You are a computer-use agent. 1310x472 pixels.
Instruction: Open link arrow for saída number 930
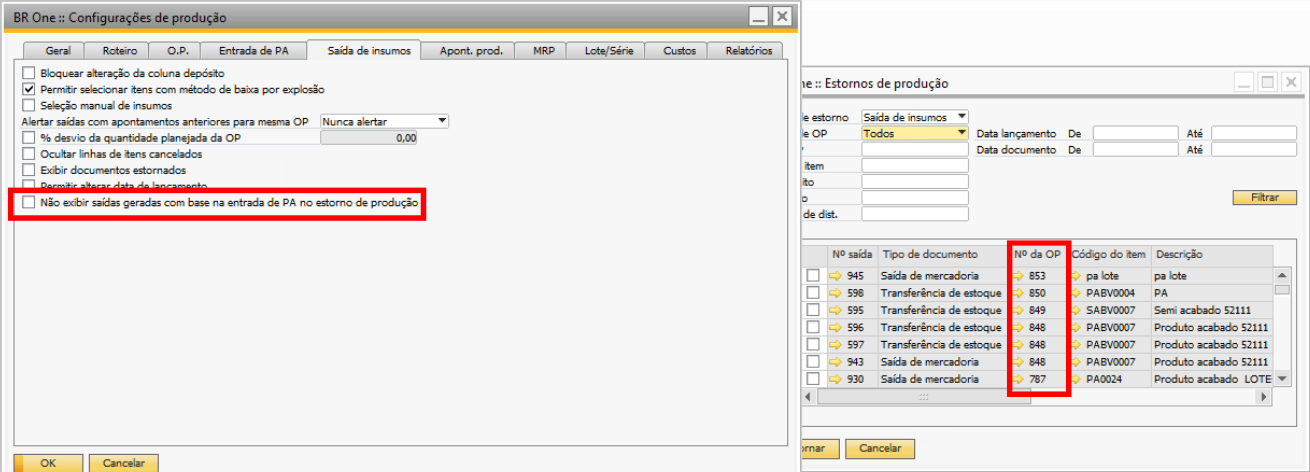coord(838,380)
